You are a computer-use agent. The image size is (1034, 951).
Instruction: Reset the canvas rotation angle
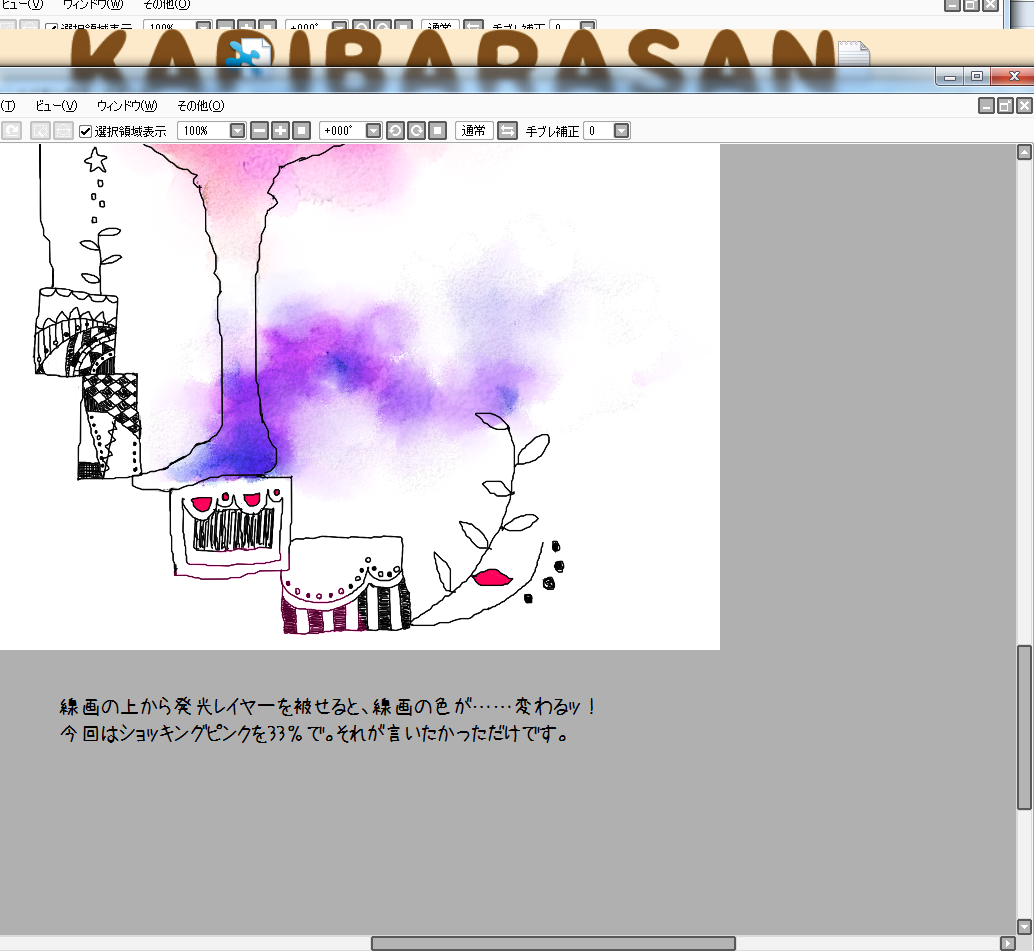pos(436,131)
